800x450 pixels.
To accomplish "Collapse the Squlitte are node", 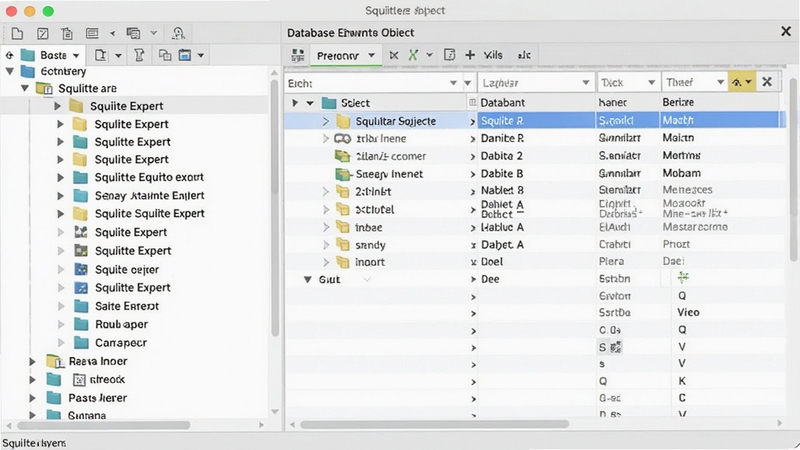I will (24, 88).
